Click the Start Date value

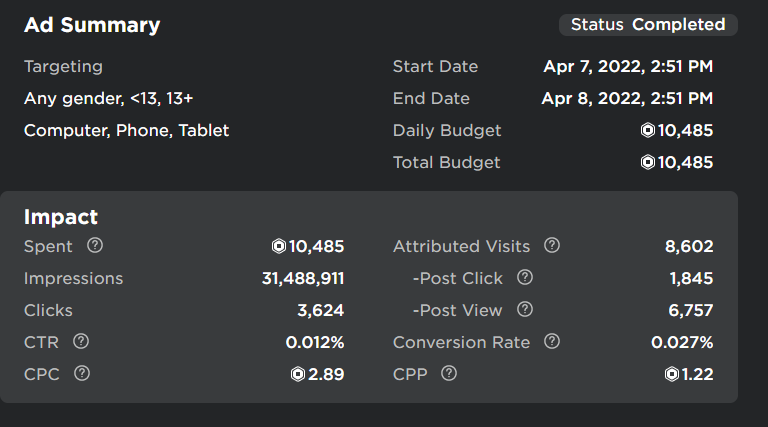[x=627, y=67]
